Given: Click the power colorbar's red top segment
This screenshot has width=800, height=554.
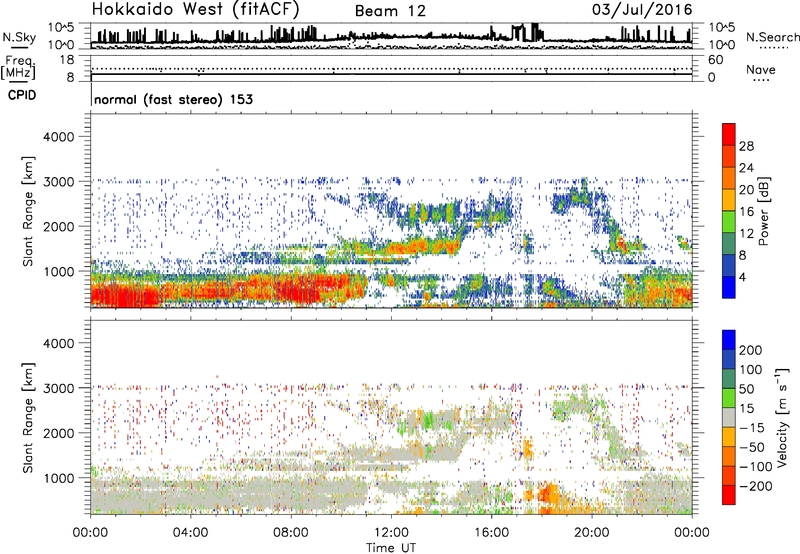Looking at the screenshot, I should 729,135.
